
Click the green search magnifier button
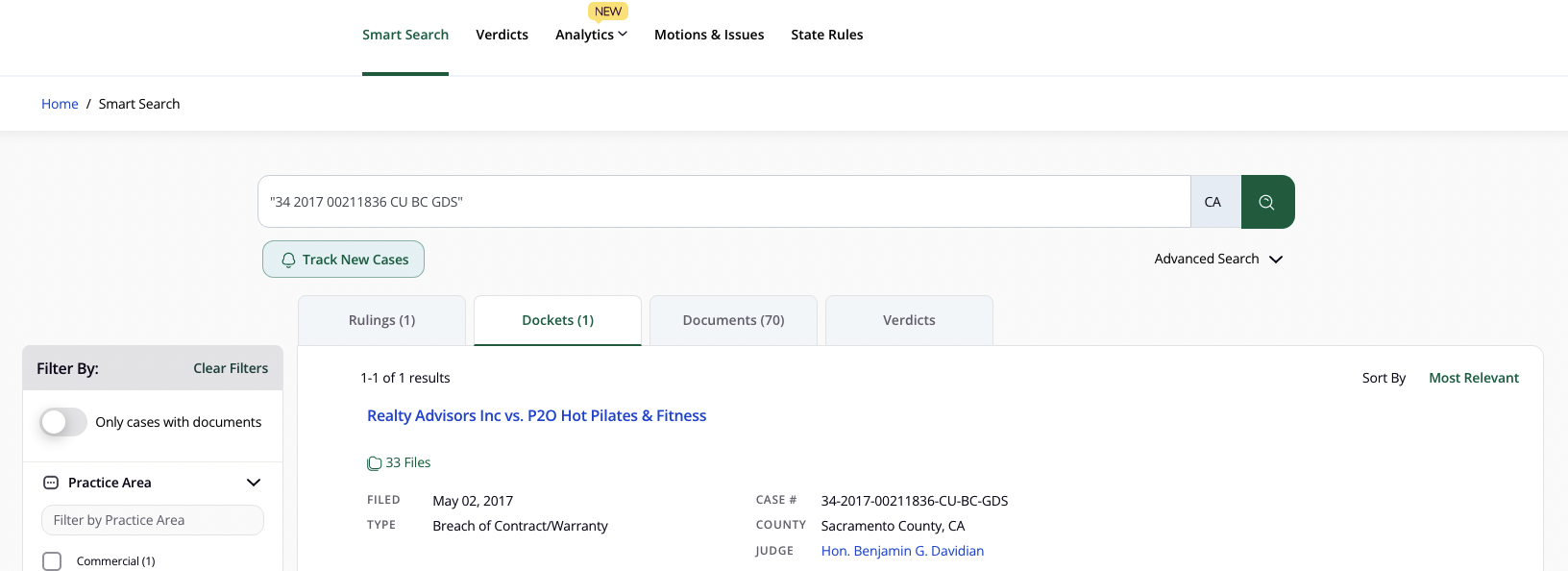(x=1266, y=202)
